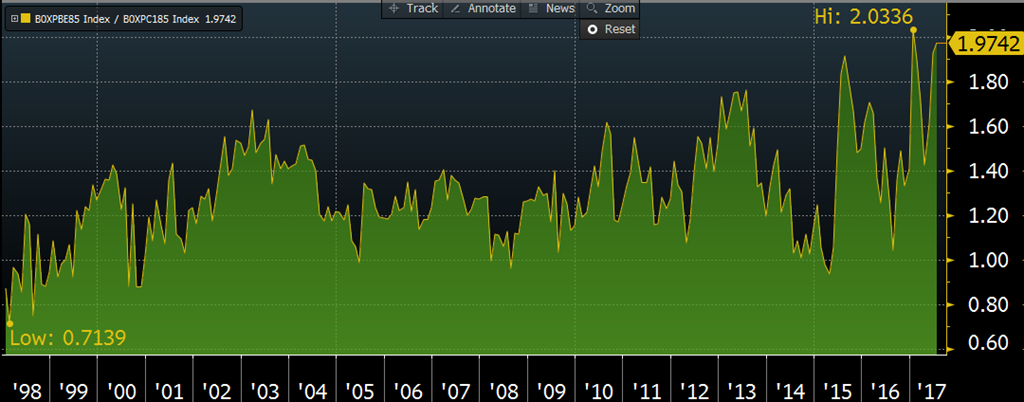Open the News overlay on chart

551,8
